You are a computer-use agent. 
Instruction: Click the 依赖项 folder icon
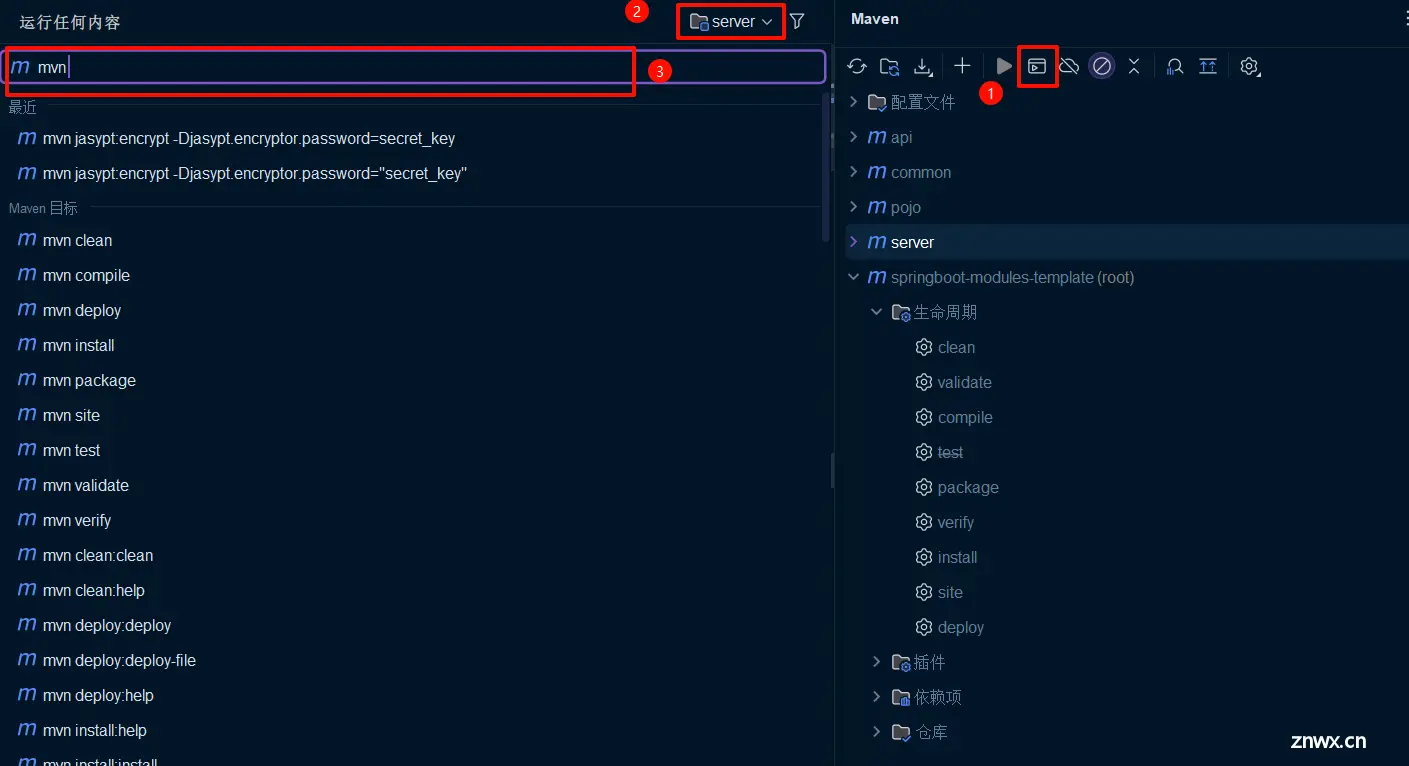click(901, 697)
